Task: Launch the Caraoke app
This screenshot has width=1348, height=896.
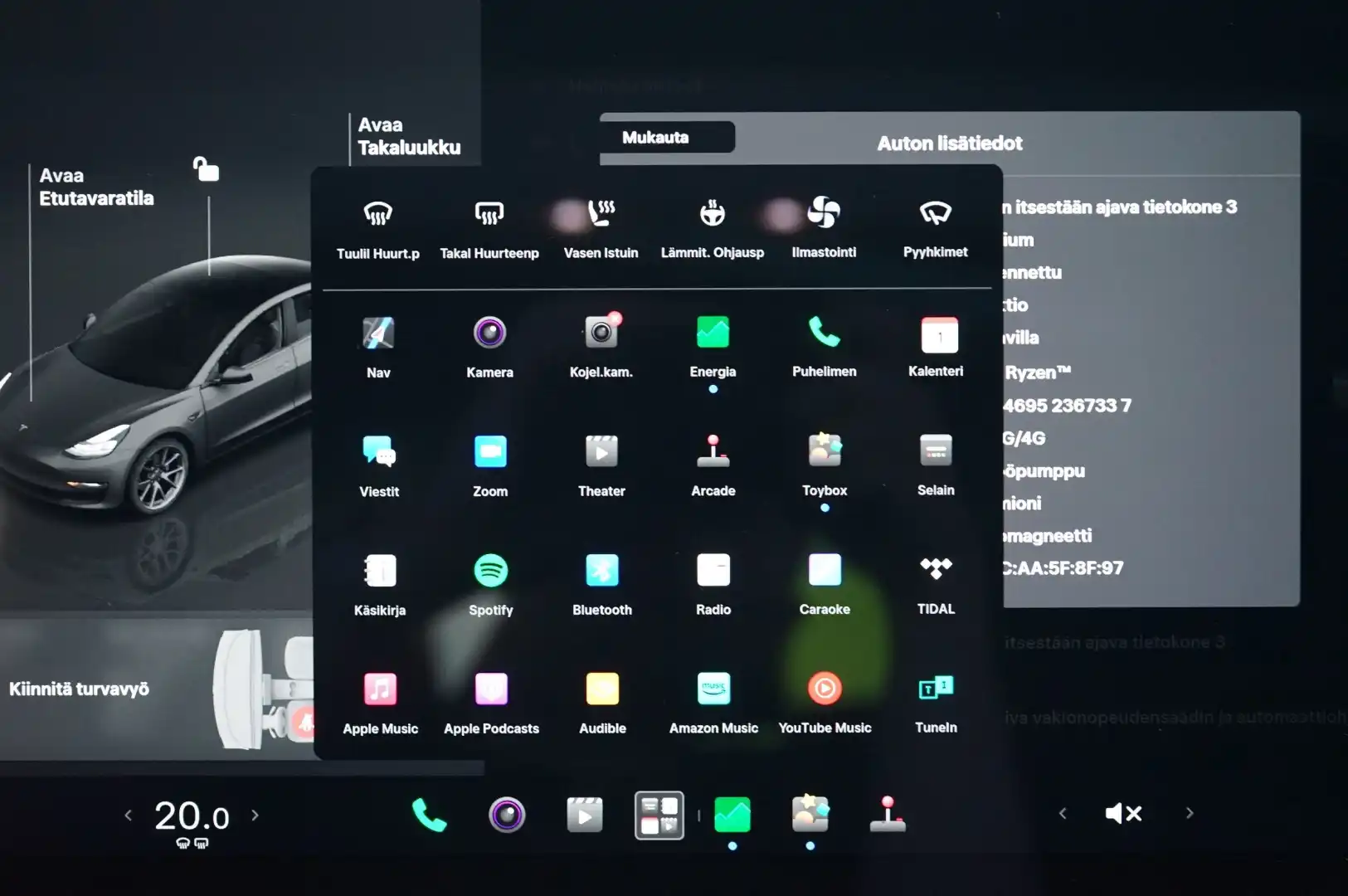Action: pyautogui.click(x=825, y=584)
